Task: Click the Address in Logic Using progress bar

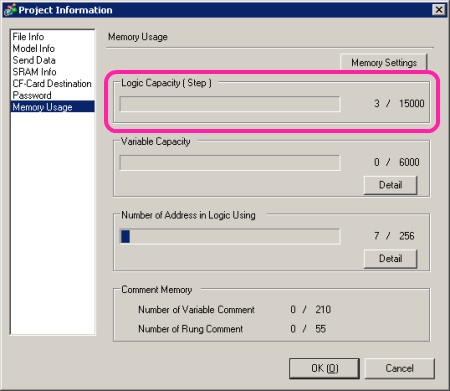Action: click(x=230, y=236)
